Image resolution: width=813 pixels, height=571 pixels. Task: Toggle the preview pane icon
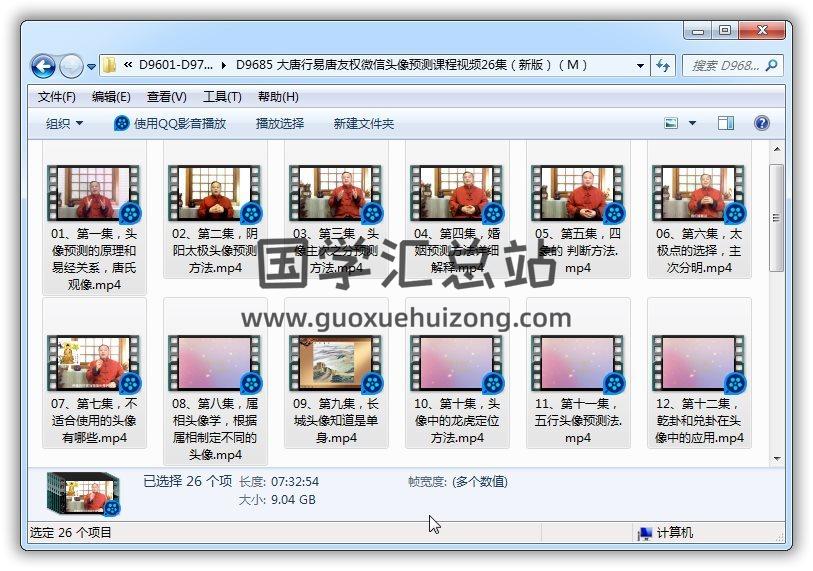click(726, 123)
